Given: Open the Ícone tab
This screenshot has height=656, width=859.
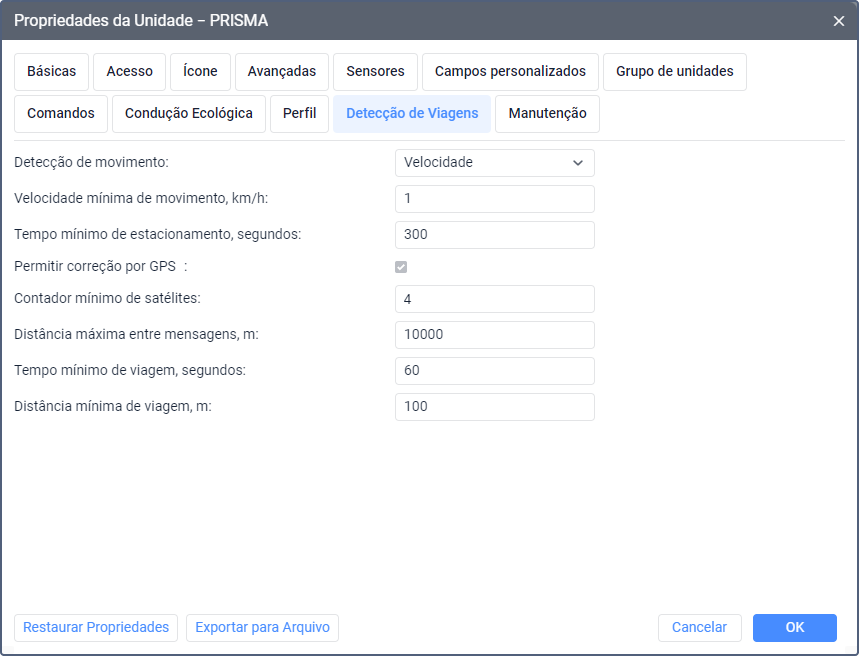Looking at the screenshot, I should click(x=200, y=72).
